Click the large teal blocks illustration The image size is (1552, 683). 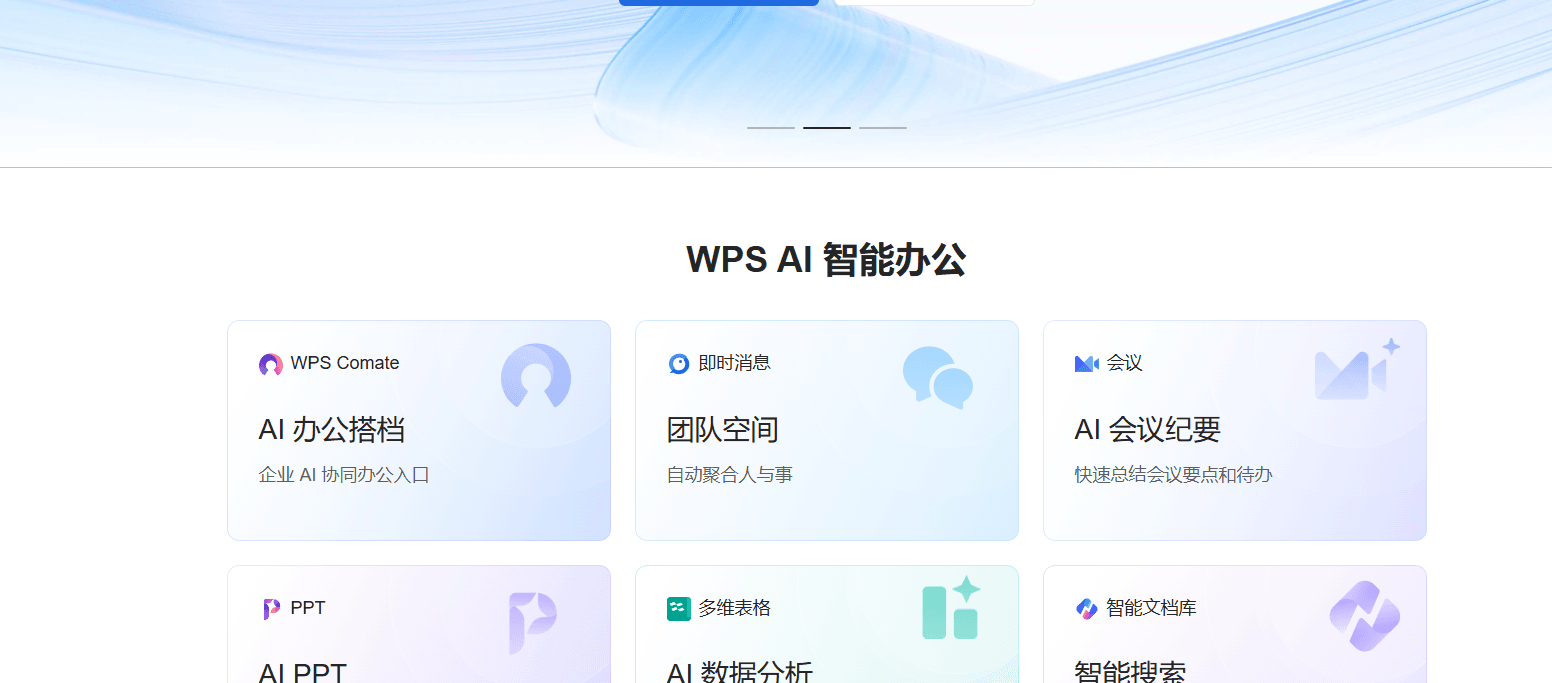pyautogui.click(x=951, y=608)
